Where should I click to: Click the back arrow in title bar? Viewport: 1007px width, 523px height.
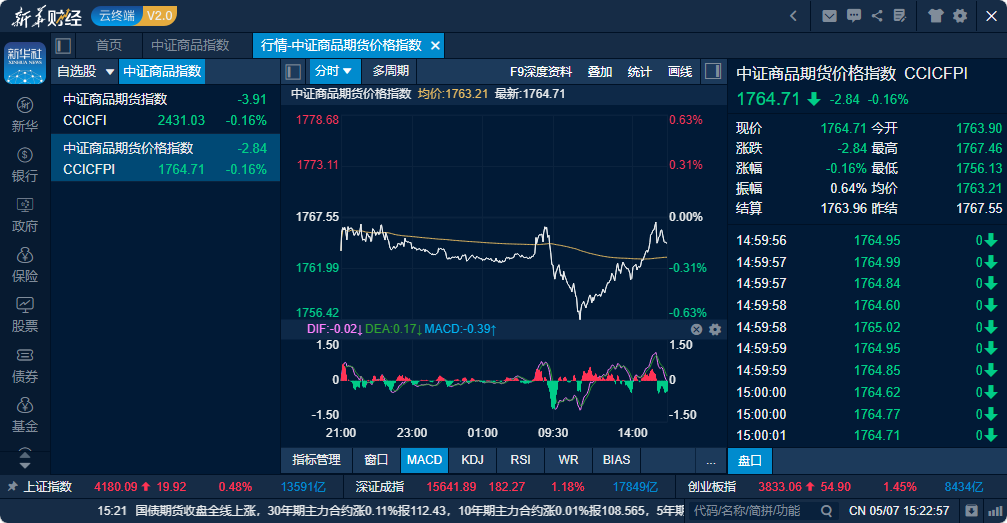coord(793,16)
